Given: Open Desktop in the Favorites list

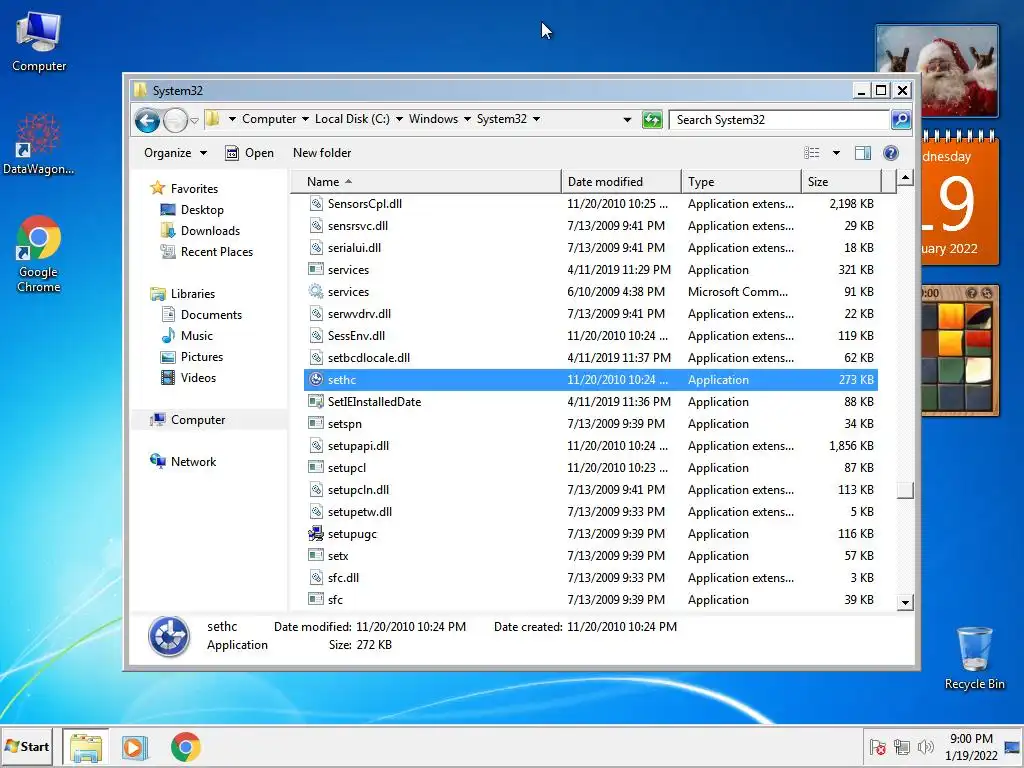Looking at the screenshot, I should (202, 210).
